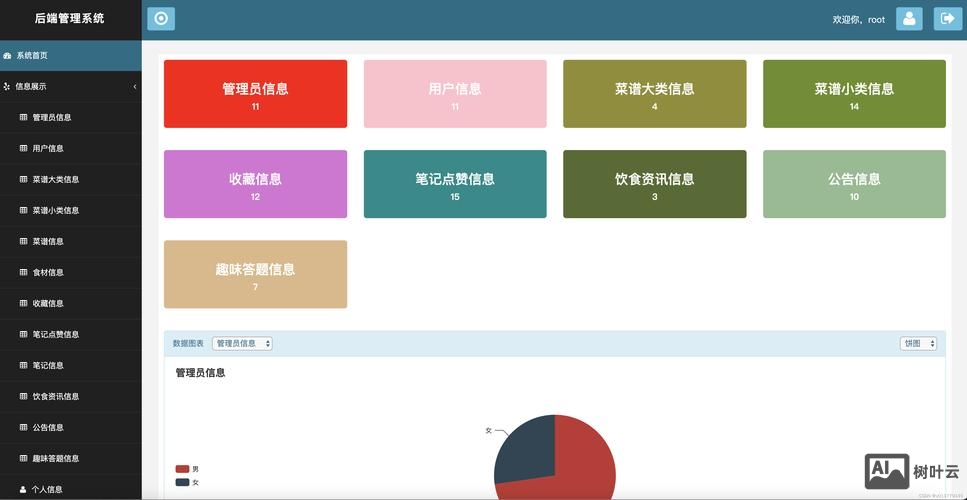
Task: Click the table icon beside 公告信息 in sidebar
Action: click(x=23, y=427)
